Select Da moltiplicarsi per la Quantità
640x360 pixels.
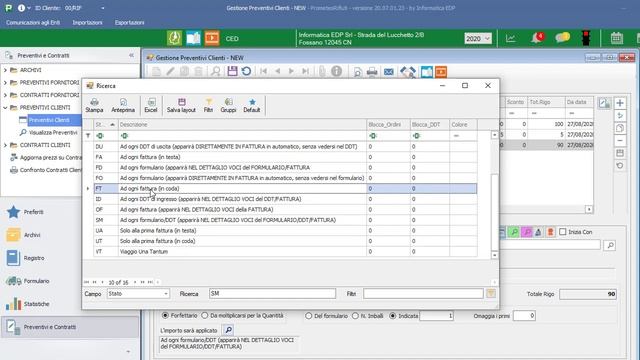205,316
